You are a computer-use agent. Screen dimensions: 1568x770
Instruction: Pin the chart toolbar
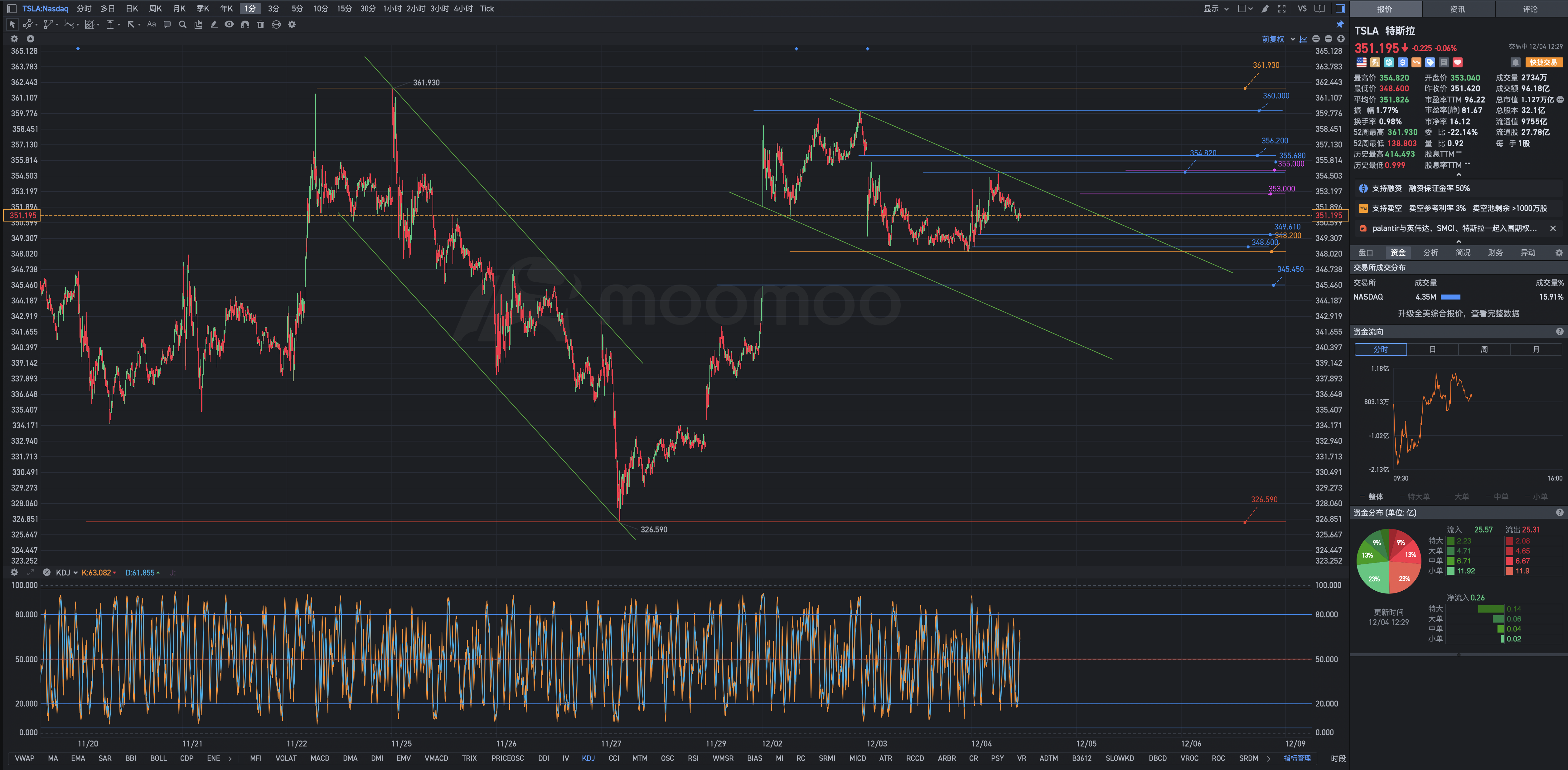click(x=1340, y=24)
